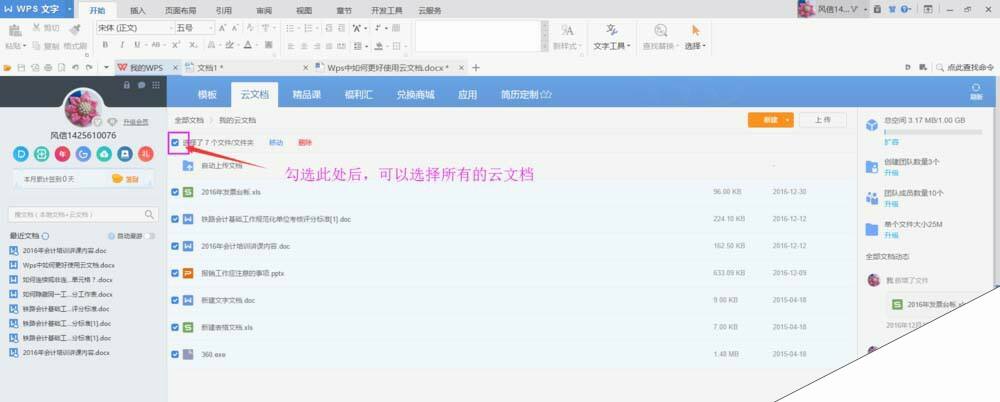Expand the 文字工具 dropdown
Screen dimensions: 1000x402
click(x=629, y=46)
